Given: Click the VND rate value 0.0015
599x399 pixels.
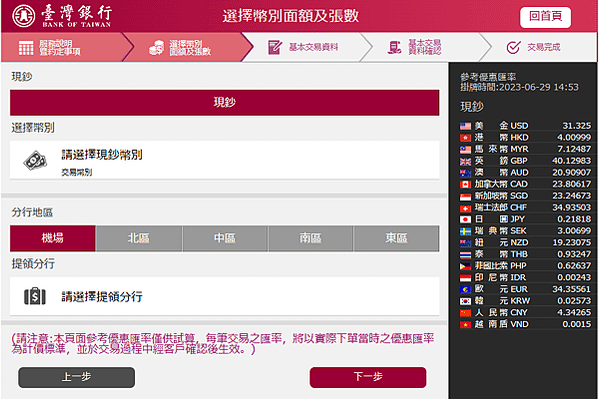Looking at the screenshot, I should click(x=576, y=324).
